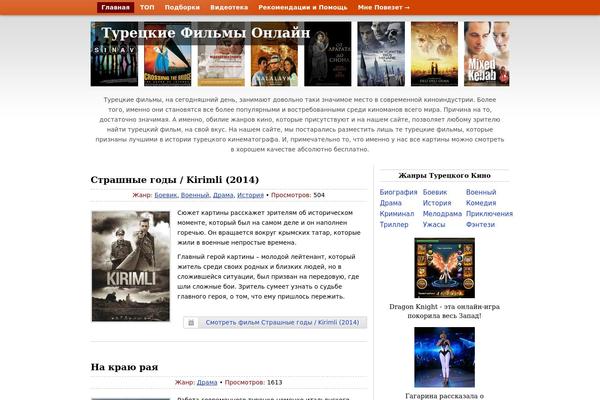Screen dimensions: 600x400
Task: Open the От Арарата до Сиона poster
Action: tap(328, 54)
